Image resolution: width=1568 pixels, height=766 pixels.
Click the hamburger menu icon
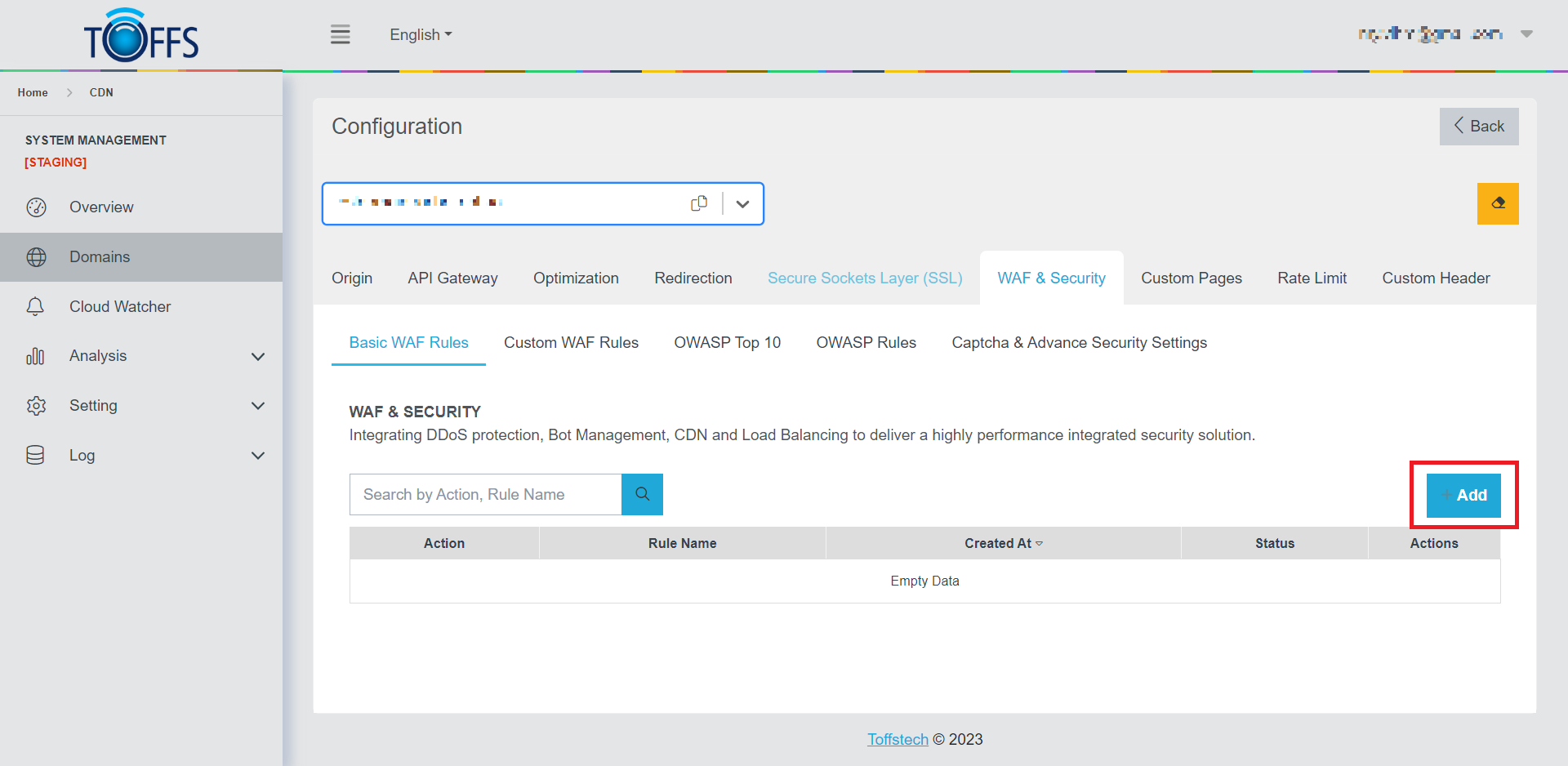(340, 34)
